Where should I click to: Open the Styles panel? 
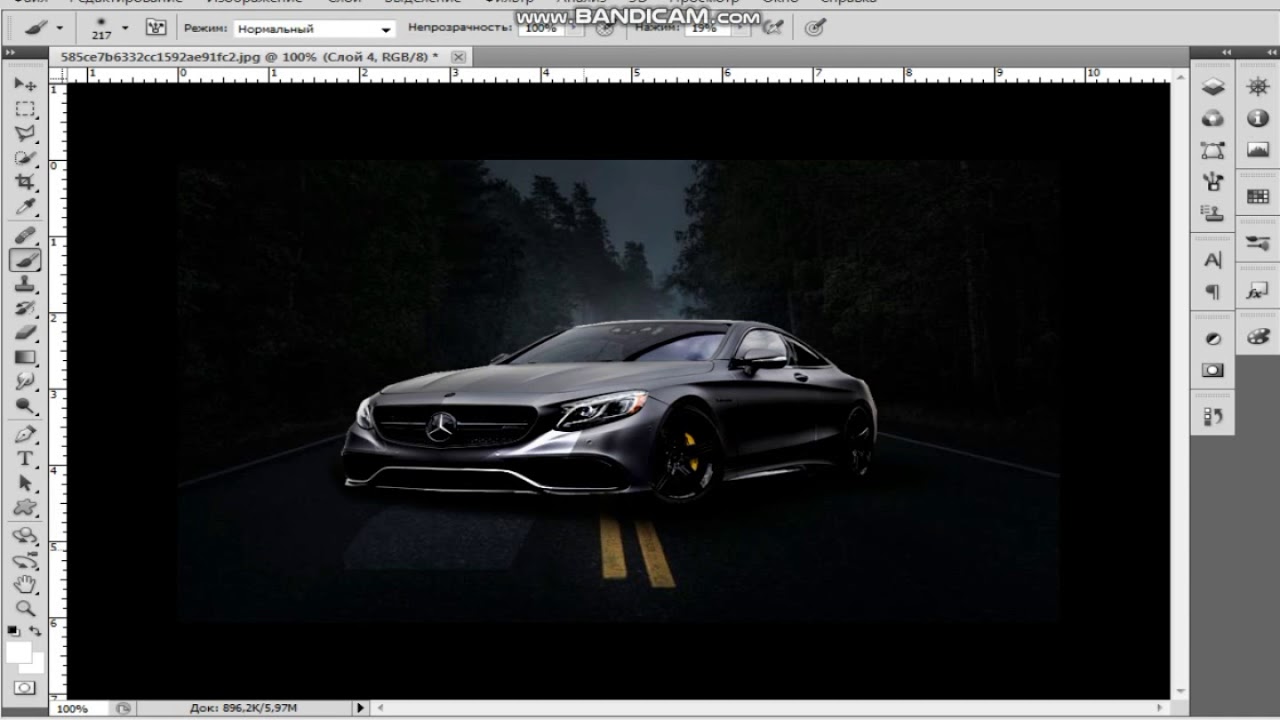coord(1258,291)
